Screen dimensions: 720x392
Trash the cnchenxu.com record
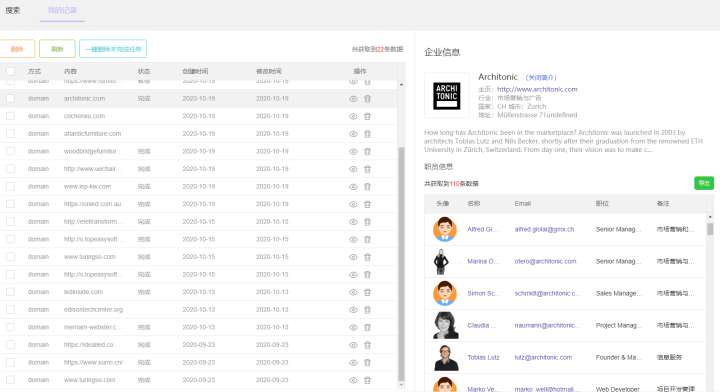(x=367, y=117)
